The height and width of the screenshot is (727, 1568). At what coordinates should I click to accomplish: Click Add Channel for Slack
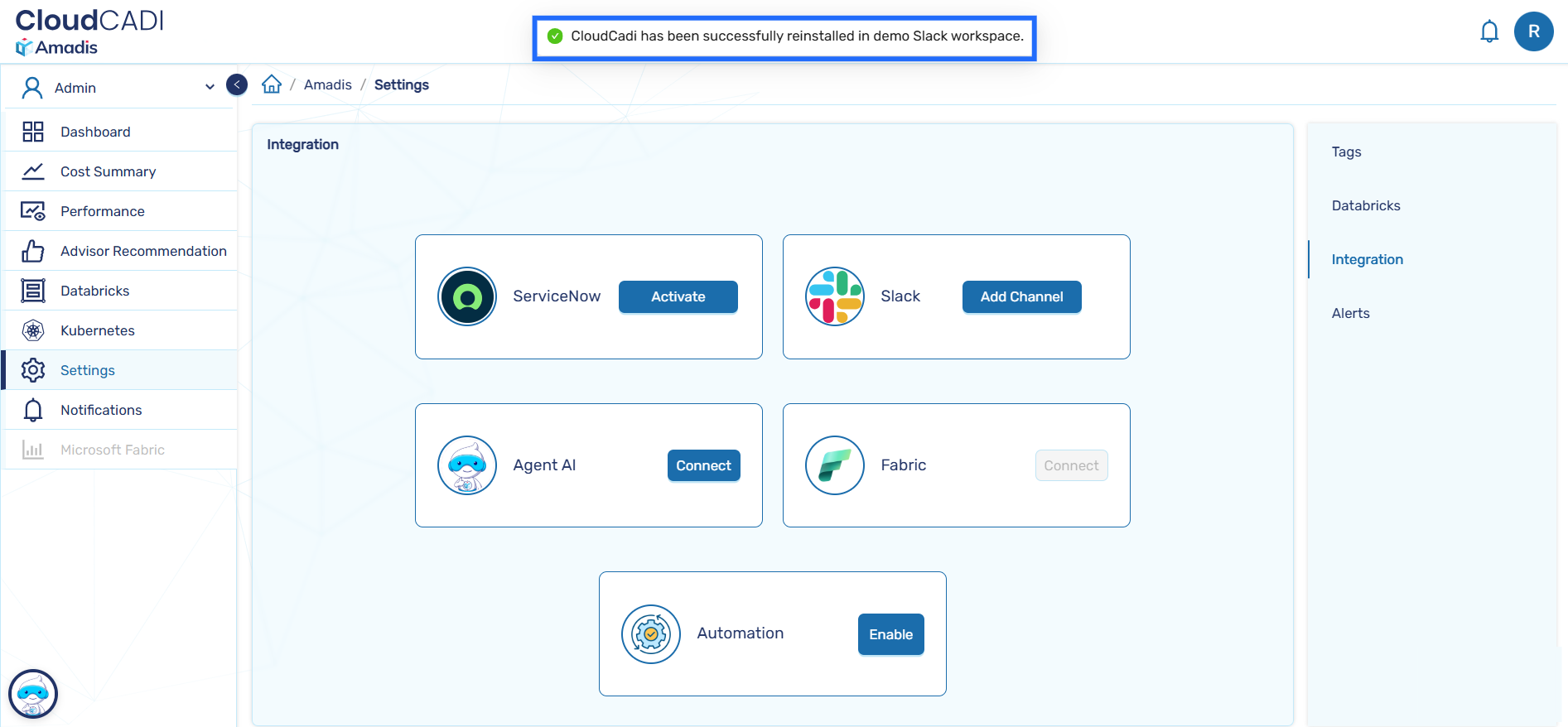[1021, 296]
